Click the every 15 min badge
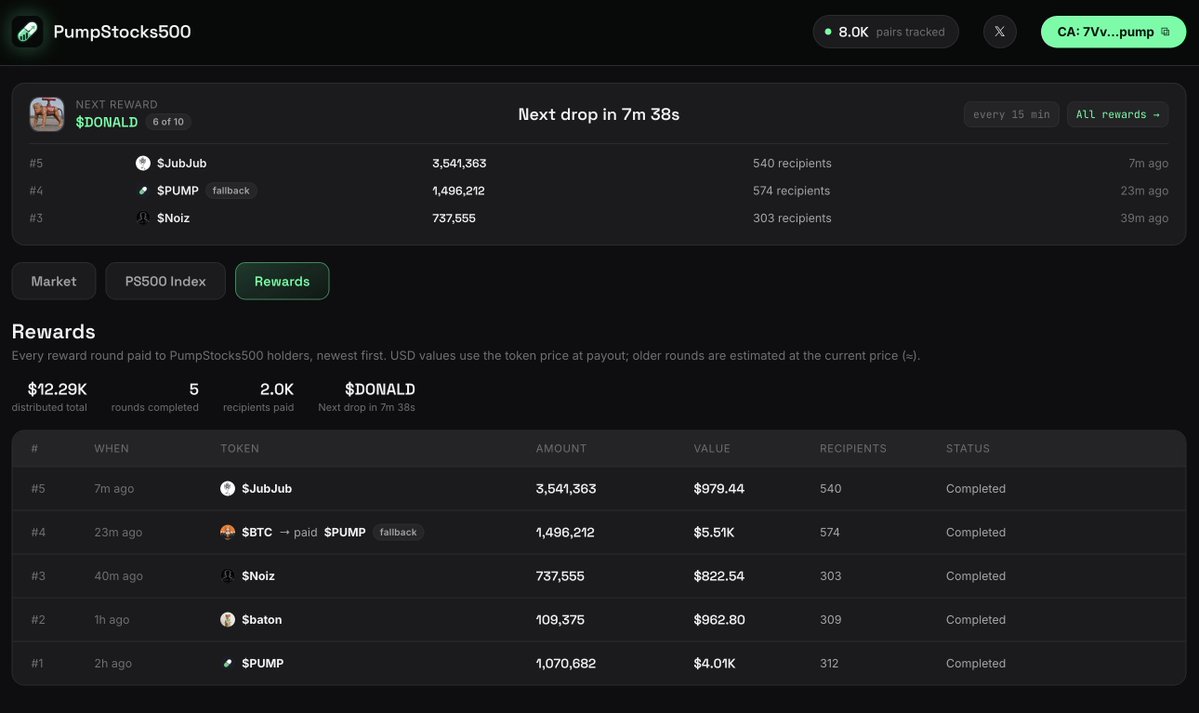This screenshot has height=713, width=1199. click(x=1011, y=114)
